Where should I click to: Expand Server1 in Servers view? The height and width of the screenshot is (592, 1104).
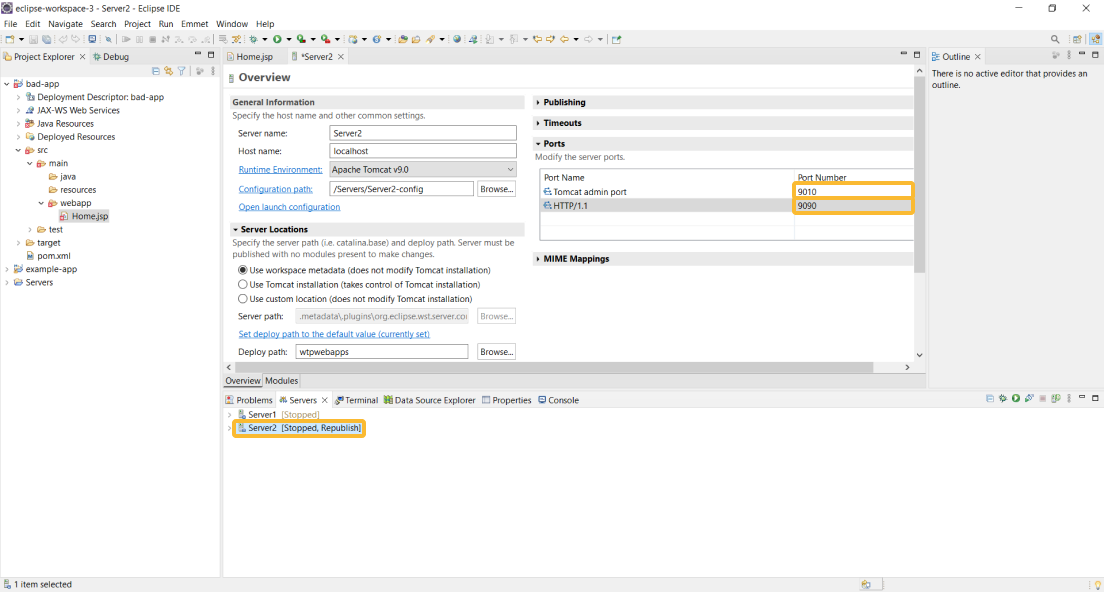click(230, 415)
